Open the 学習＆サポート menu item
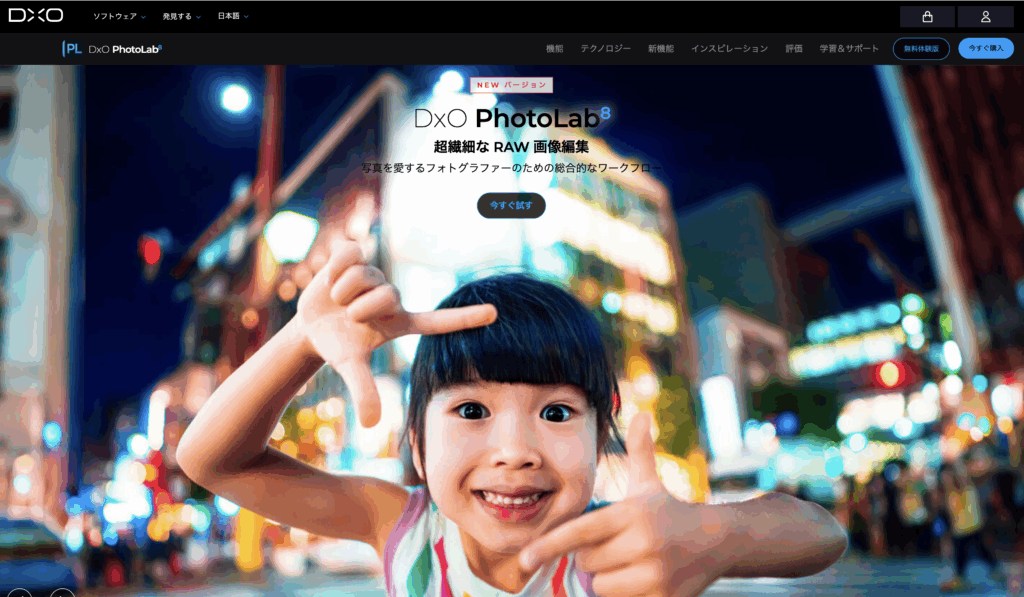 (849, 49)
